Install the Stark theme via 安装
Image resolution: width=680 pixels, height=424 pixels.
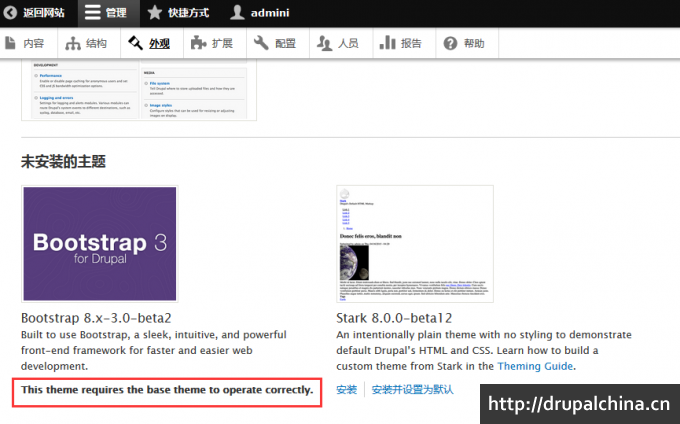click(x=347, y=389)
